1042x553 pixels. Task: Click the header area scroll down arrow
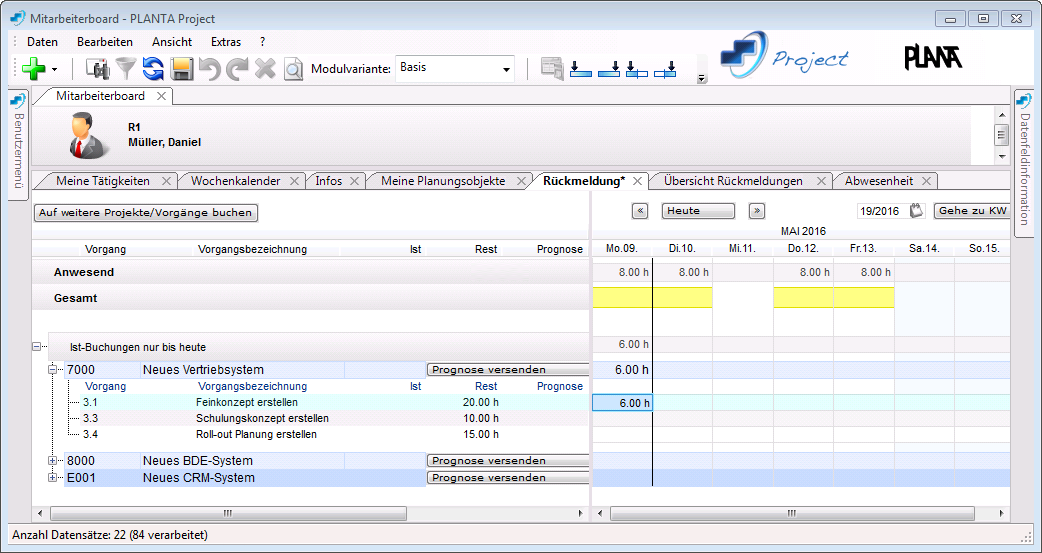click(1002, 157)
